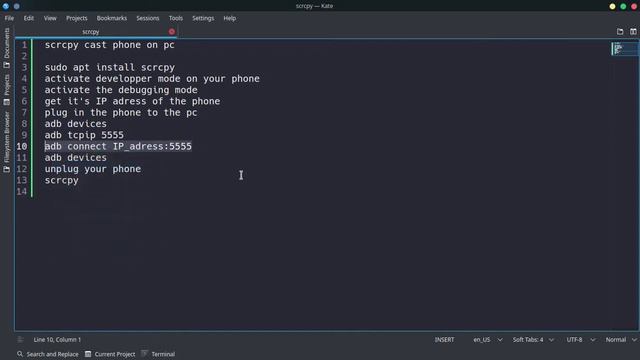Toggle the INSERT mode indicator
640x360 pixels.
444,340
